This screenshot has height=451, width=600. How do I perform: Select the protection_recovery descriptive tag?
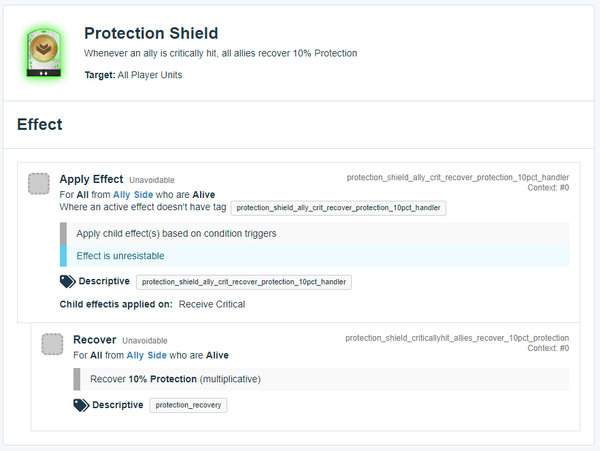point(188,405)
